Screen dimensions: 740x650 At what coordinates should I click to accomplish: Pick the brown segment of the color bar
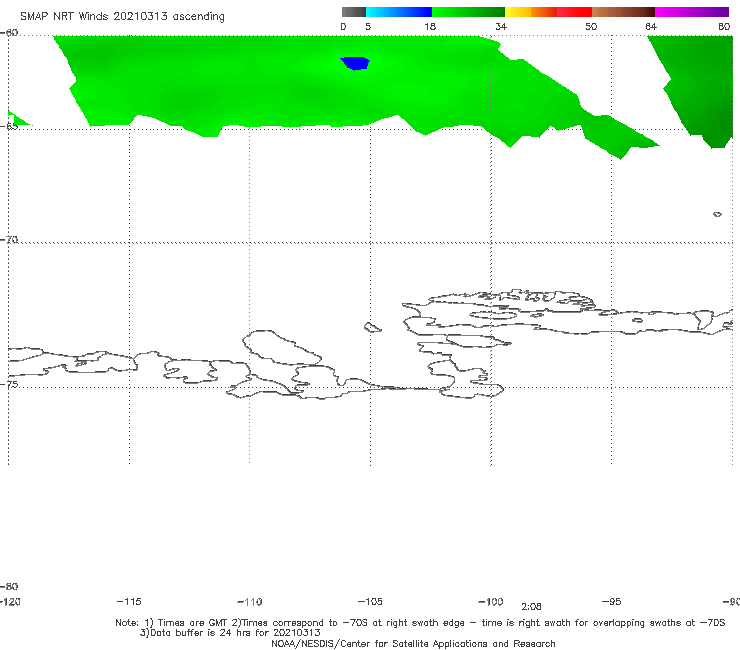click(x=623, y=12)
